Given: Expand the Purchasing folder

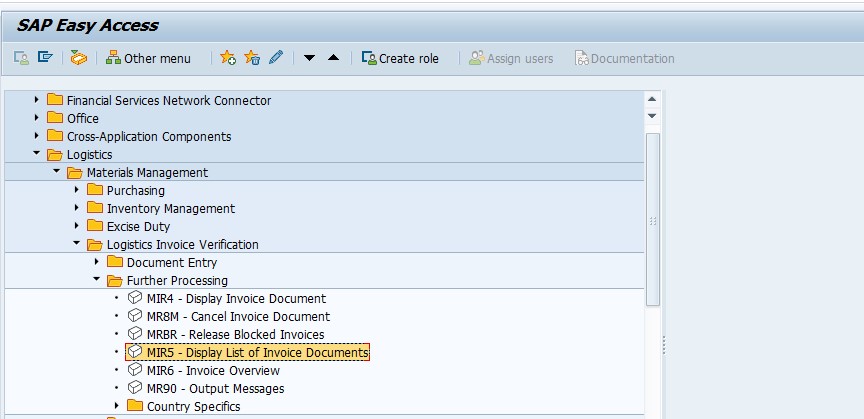Looking at the screenshot, I should (77, 190).
